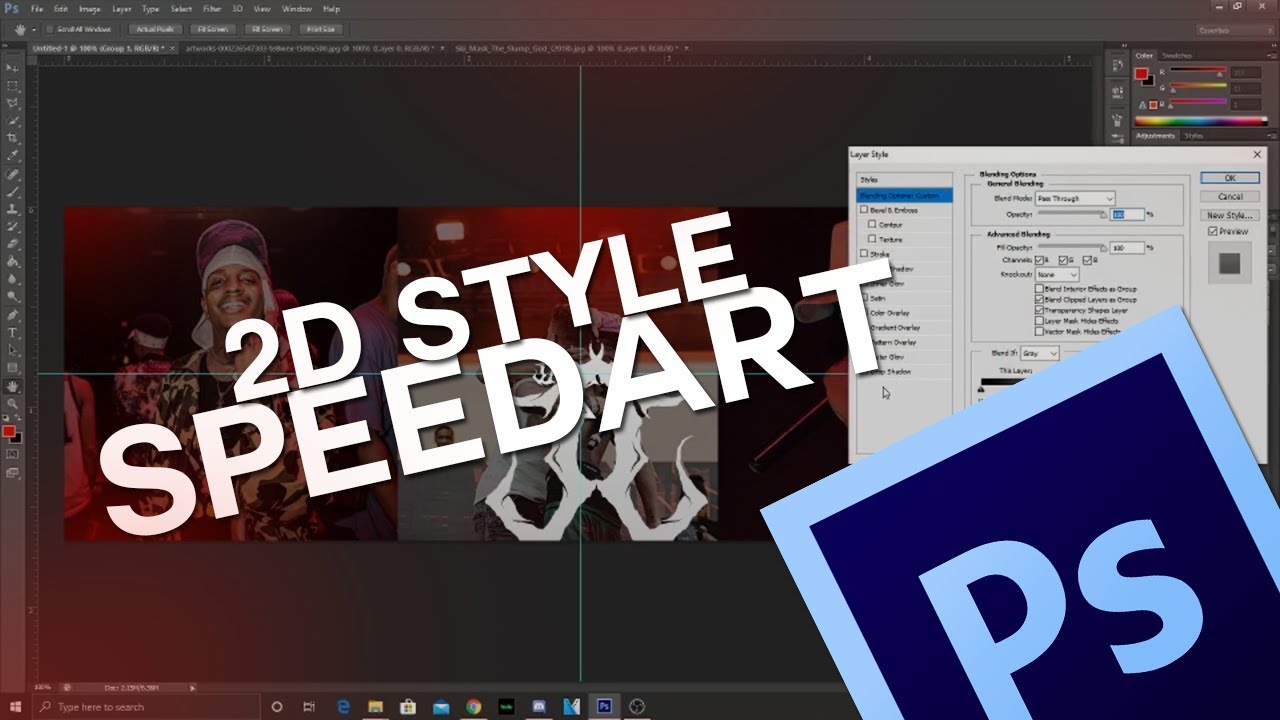Click the Fill Opacity percentage field
The width and height of the screenshot is (1280, 720).
pos(1127,247)
